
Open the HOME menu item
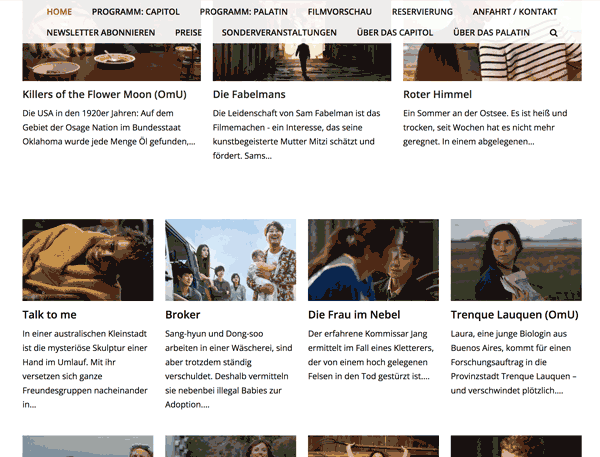(x=59, y=12)
